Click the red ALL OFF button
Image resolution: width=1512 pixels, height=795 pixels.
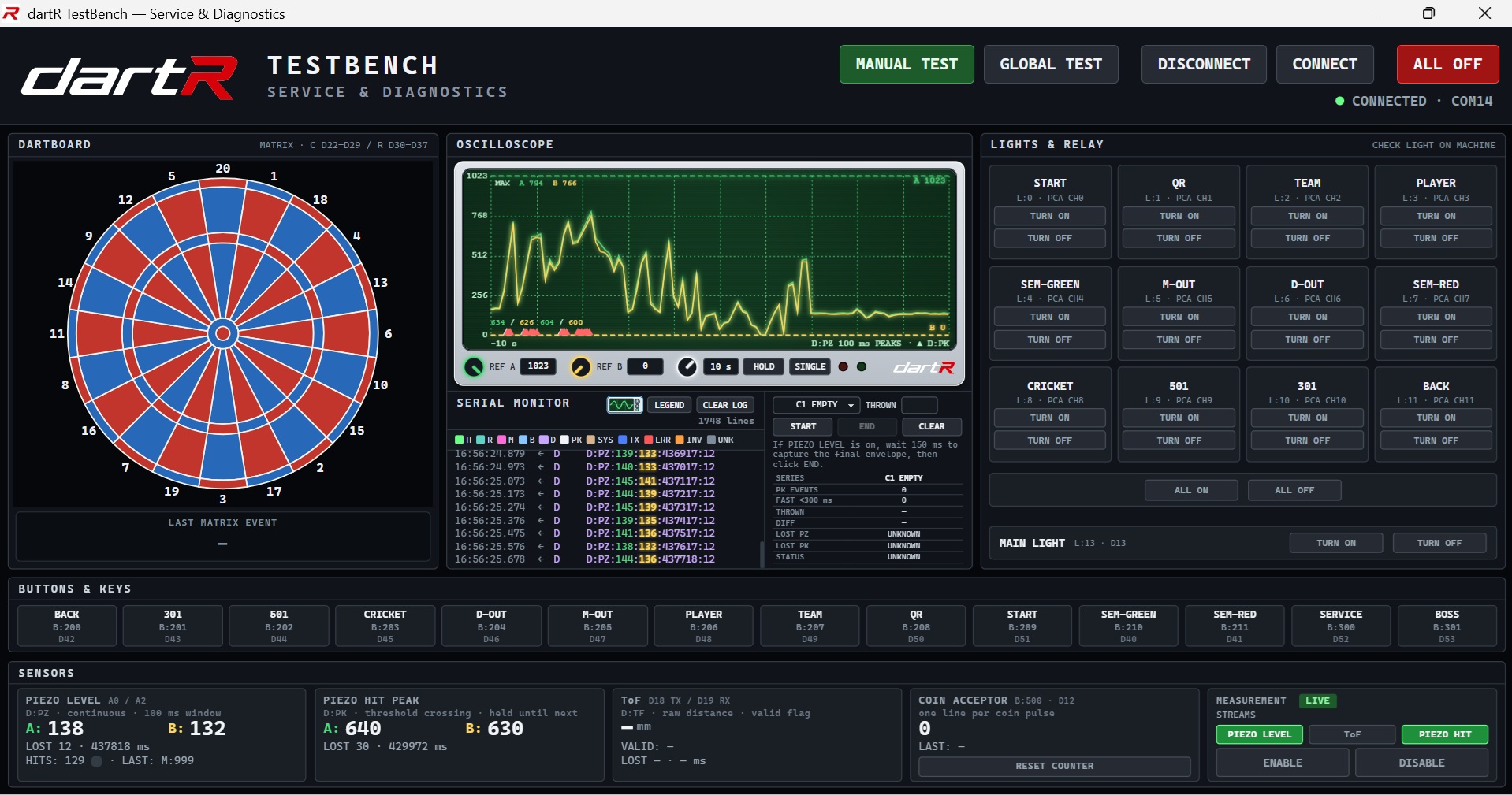[x=1448, y=64]
